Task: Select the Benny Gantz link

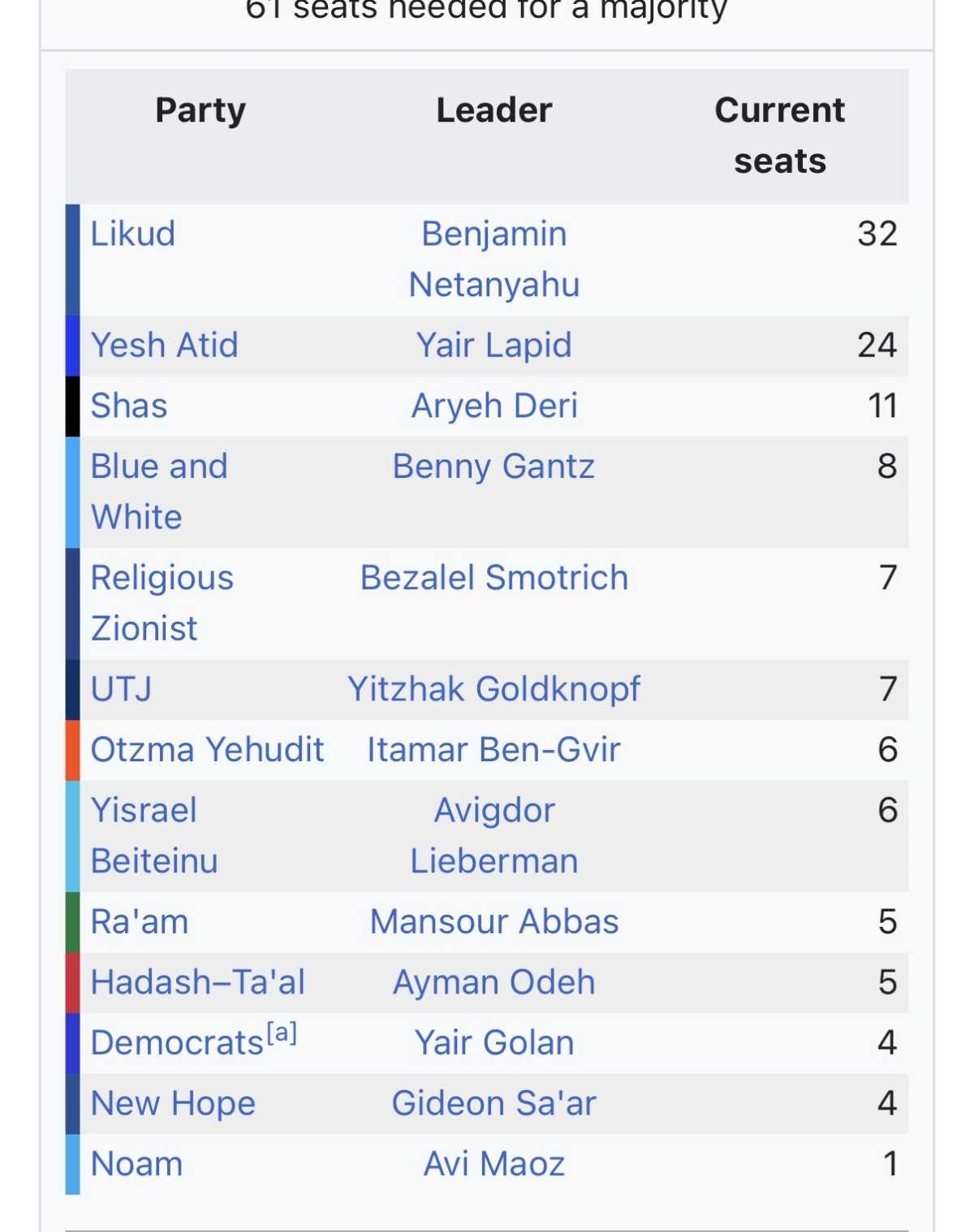Action: click(x=493, y=467)
